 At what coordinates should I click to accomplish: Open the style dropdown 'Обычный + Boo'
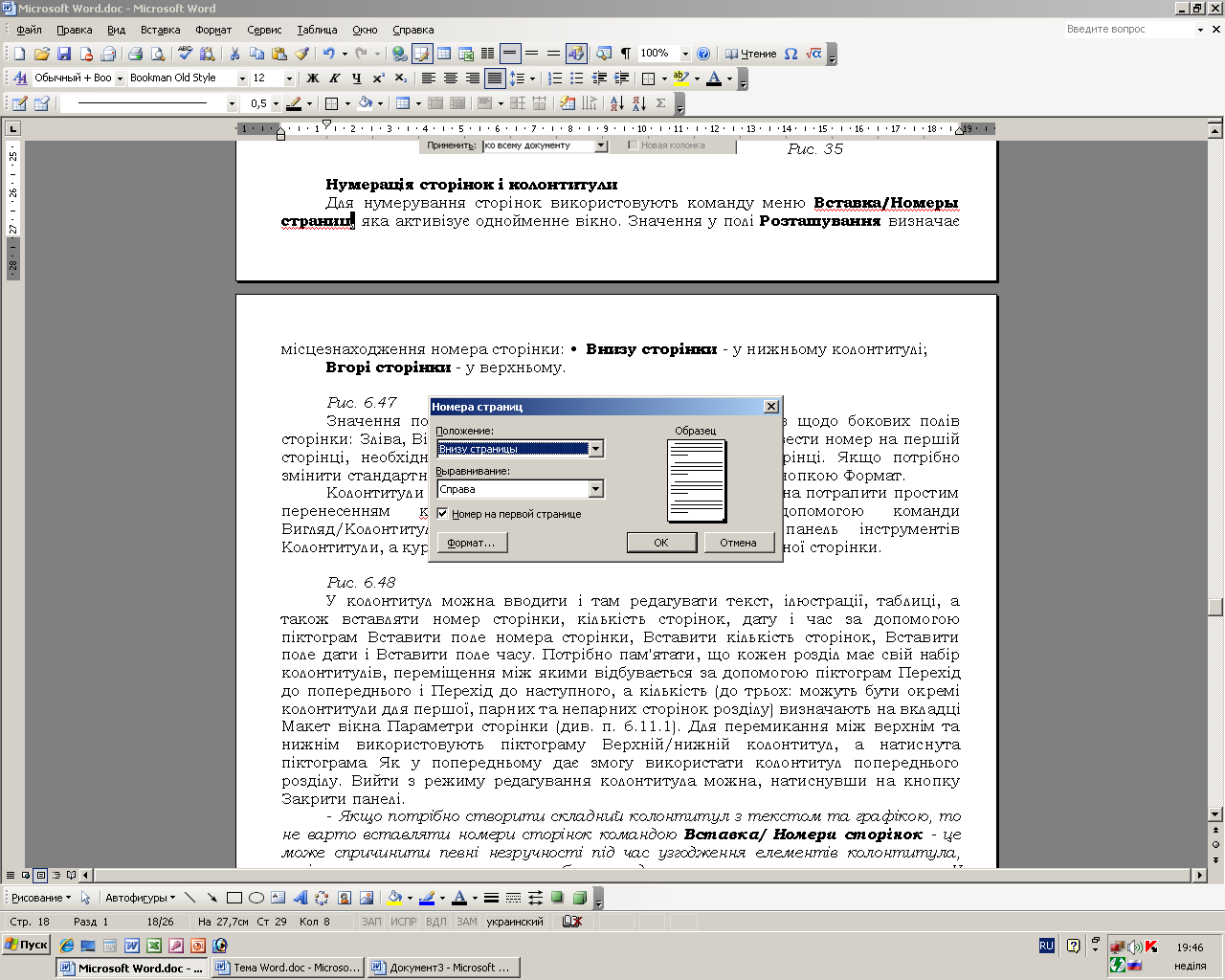point(120,78)
